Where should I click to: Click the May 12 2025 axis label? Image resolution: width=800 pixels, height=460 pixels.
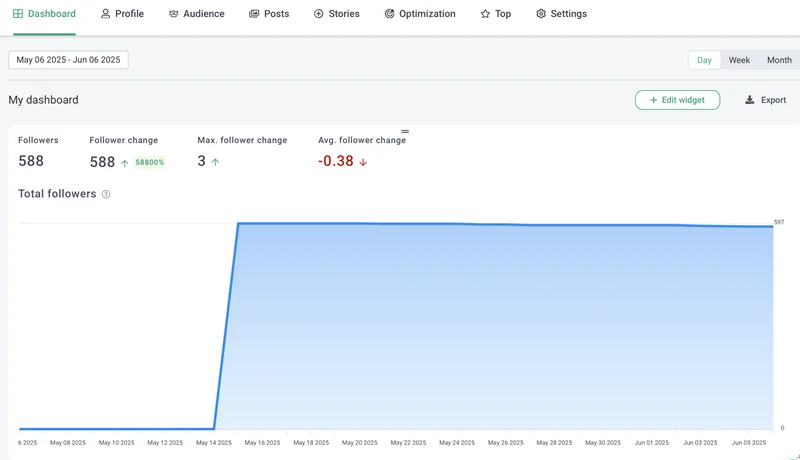165,443
